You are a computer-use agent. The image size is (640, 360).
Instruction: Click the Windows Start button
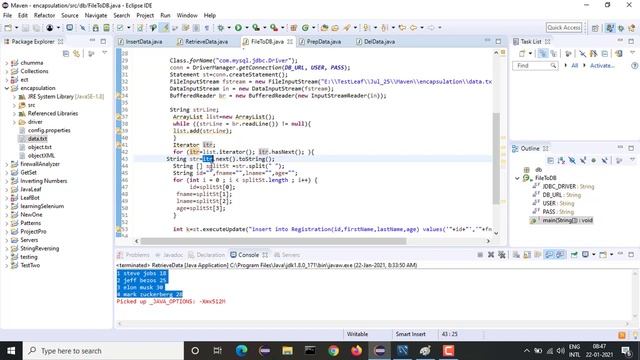point(11,351)
